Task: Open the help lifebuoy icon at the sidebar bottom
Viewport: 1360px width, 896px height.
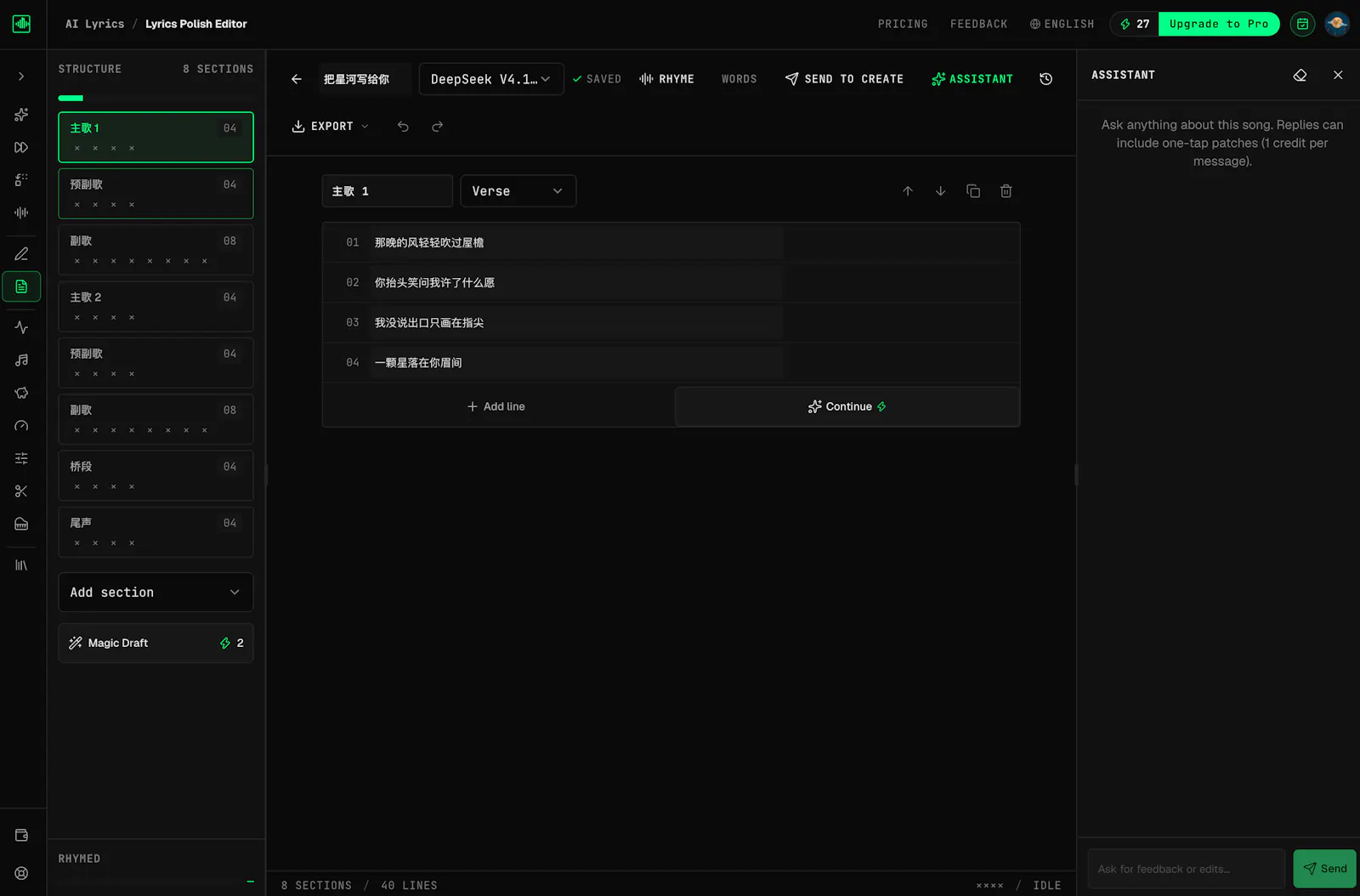Action: (21, 873)
